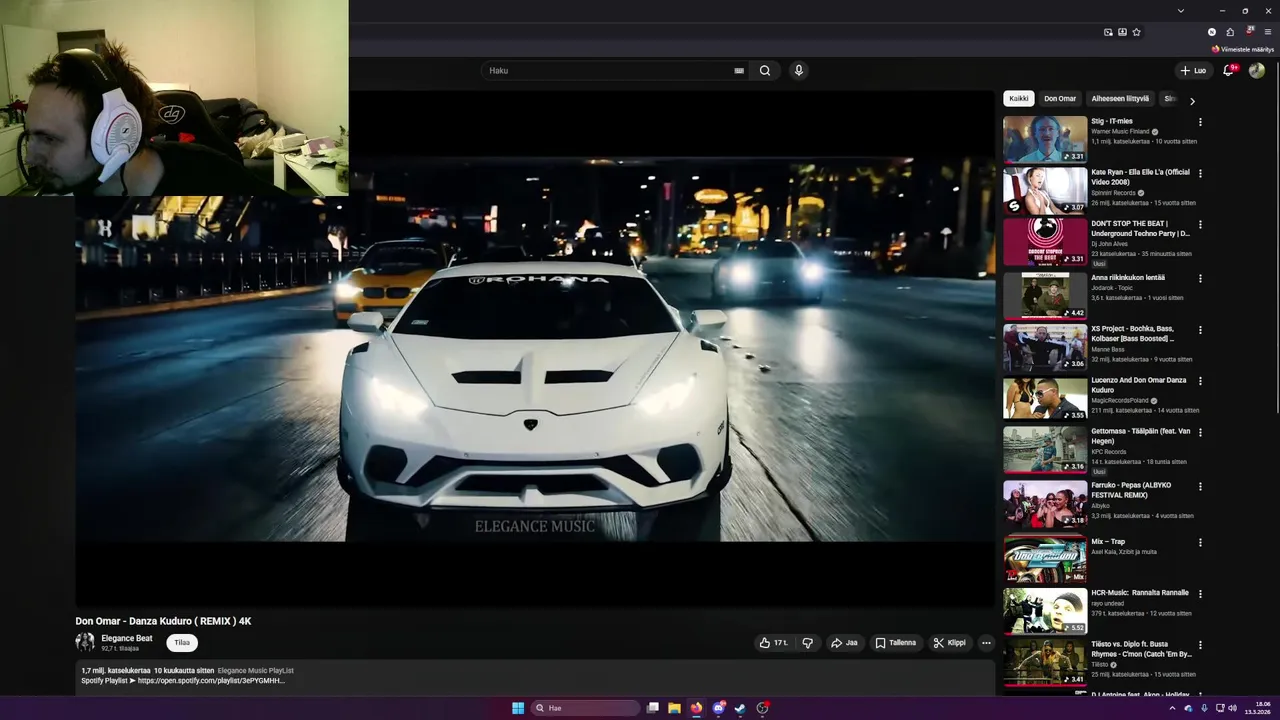Viewport: 1280px width, 720px height.
Task: Click picture-in-picture icon in address bar
Action: click(1108, 32)
